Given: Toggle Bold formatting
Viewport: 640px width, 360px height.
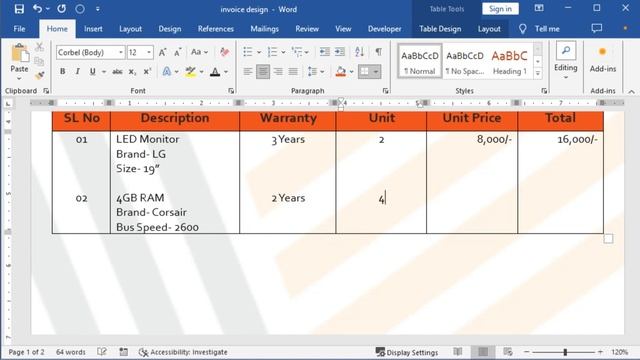Looking at the screenshot, I should pos(62,72).
